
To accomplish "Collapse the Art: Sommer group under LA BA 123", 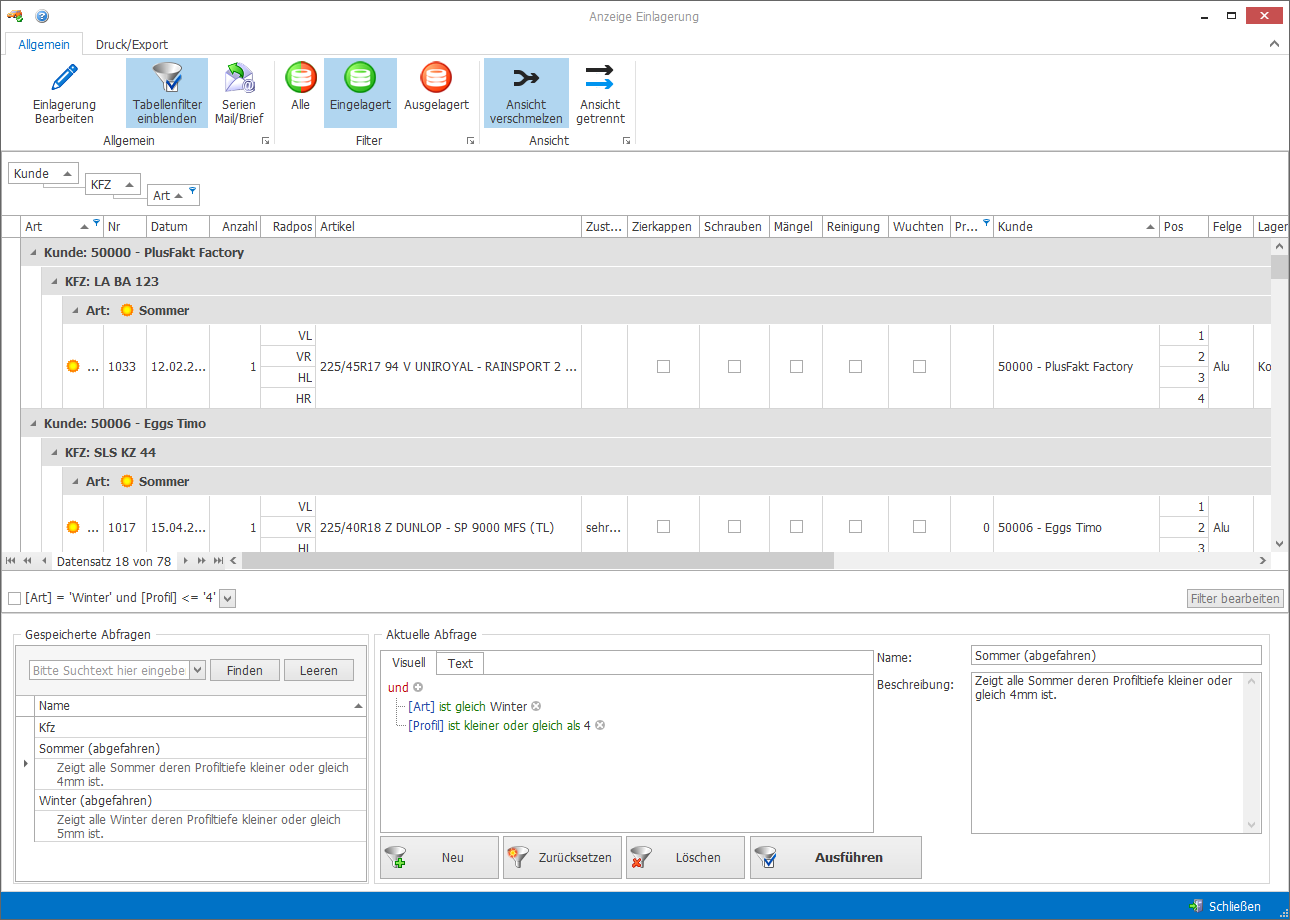I will tap(75, 311).
